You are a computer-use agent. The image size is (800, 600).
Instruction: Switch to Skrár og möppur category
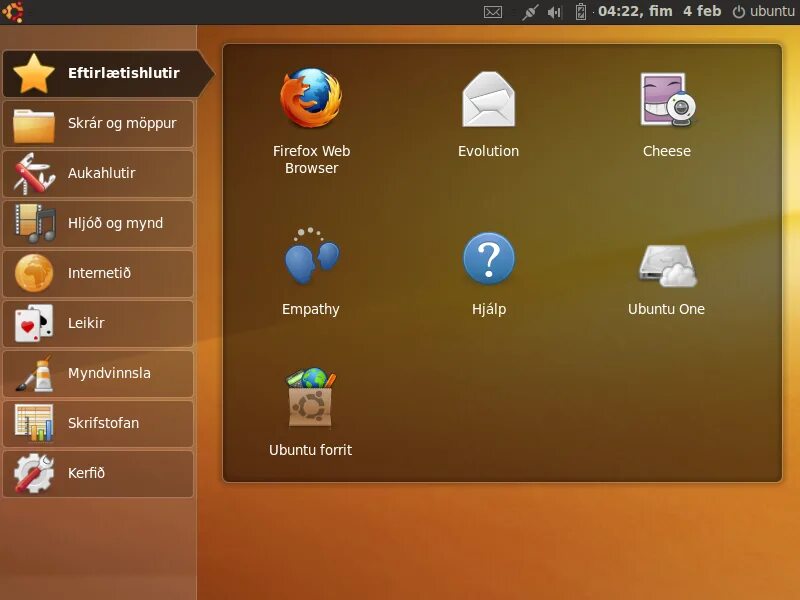pos(98,123)
